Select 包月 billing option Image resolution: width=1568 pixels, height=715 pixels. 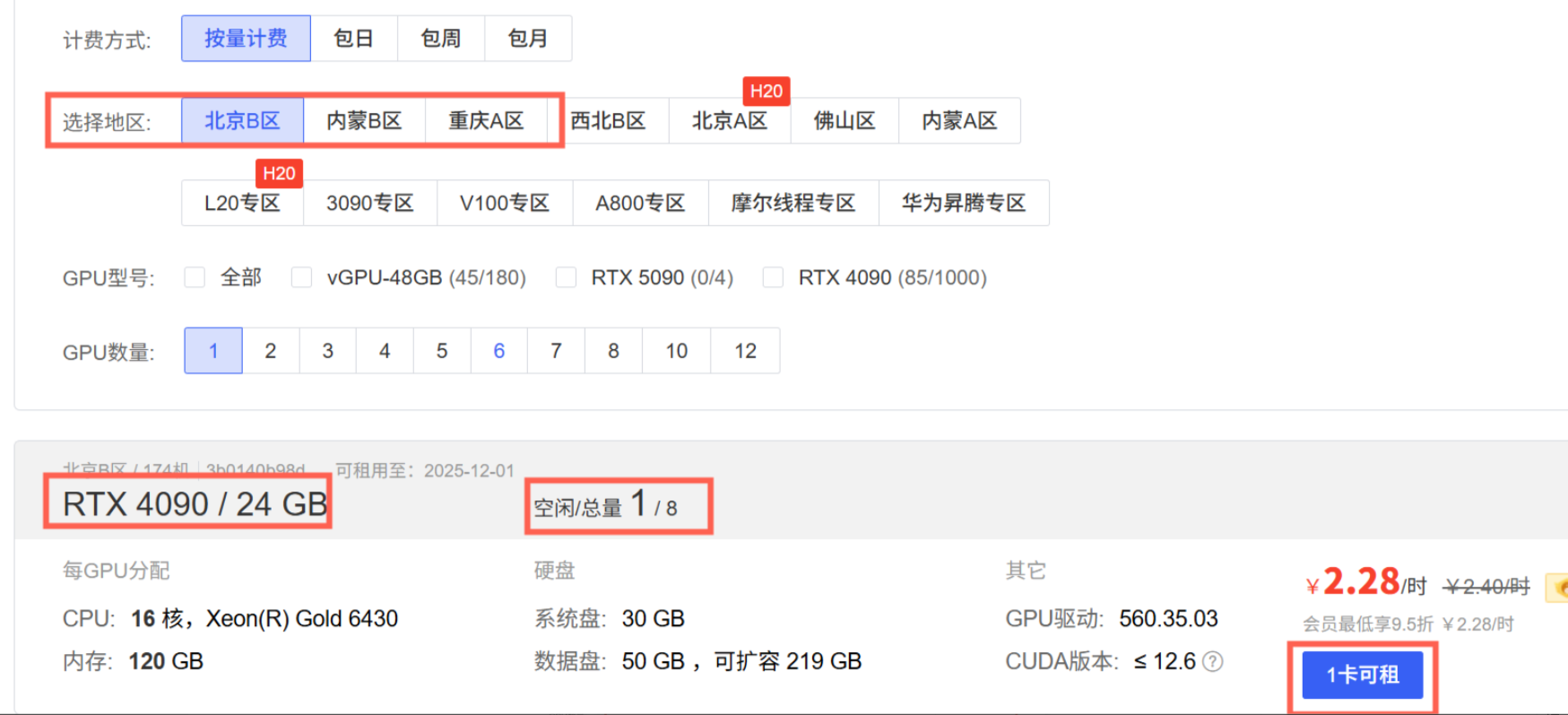[x=528, y=39]
